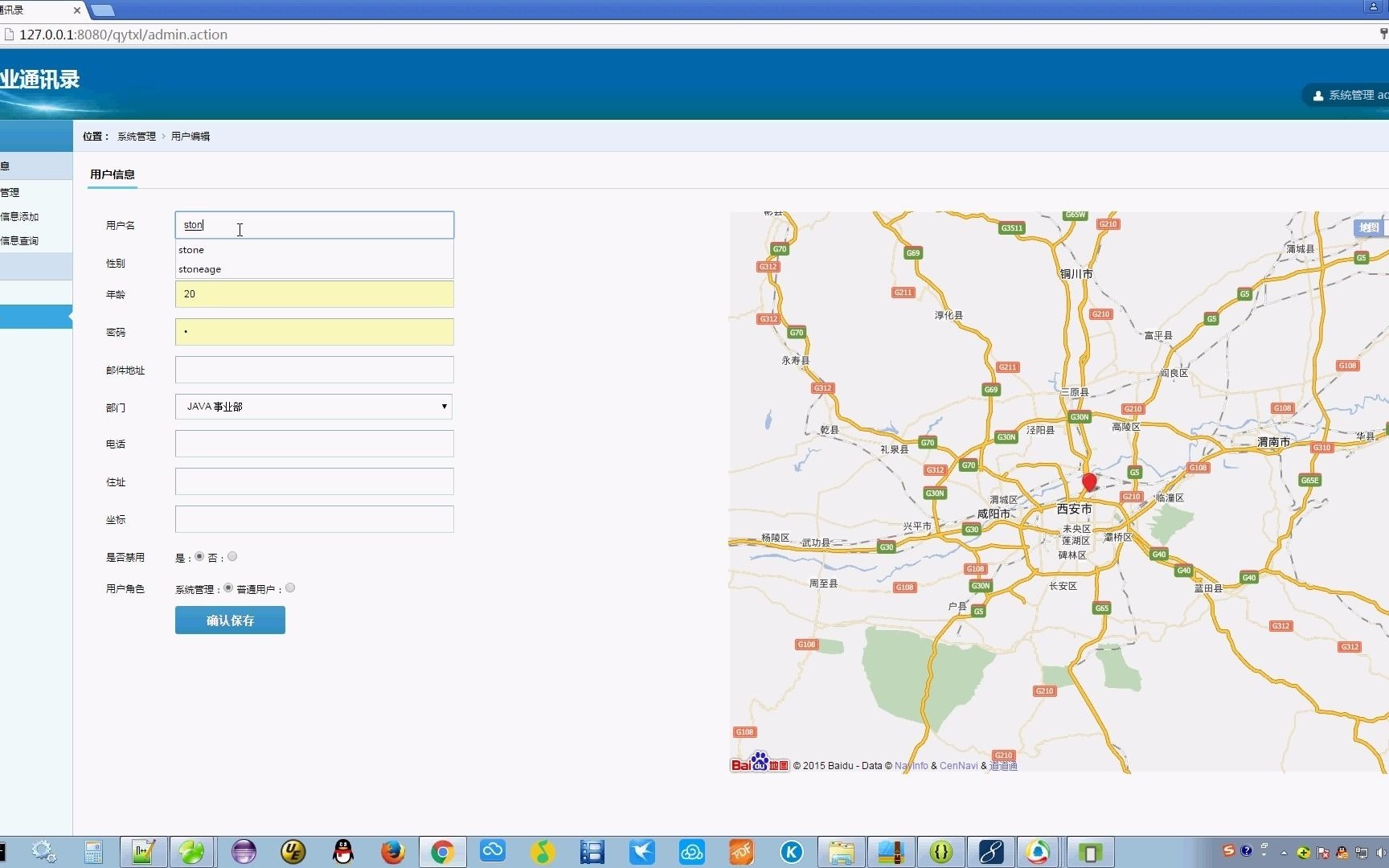Image resolution: width=1389 pixels, height=868 pixels.
Task: Click the 确认保存 button
Action: (x=230, y=620)
